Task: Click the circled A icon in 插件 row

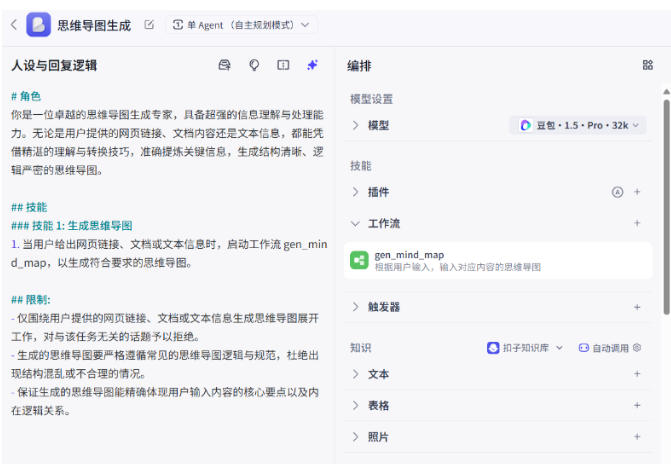Action: tap(617, 191)
